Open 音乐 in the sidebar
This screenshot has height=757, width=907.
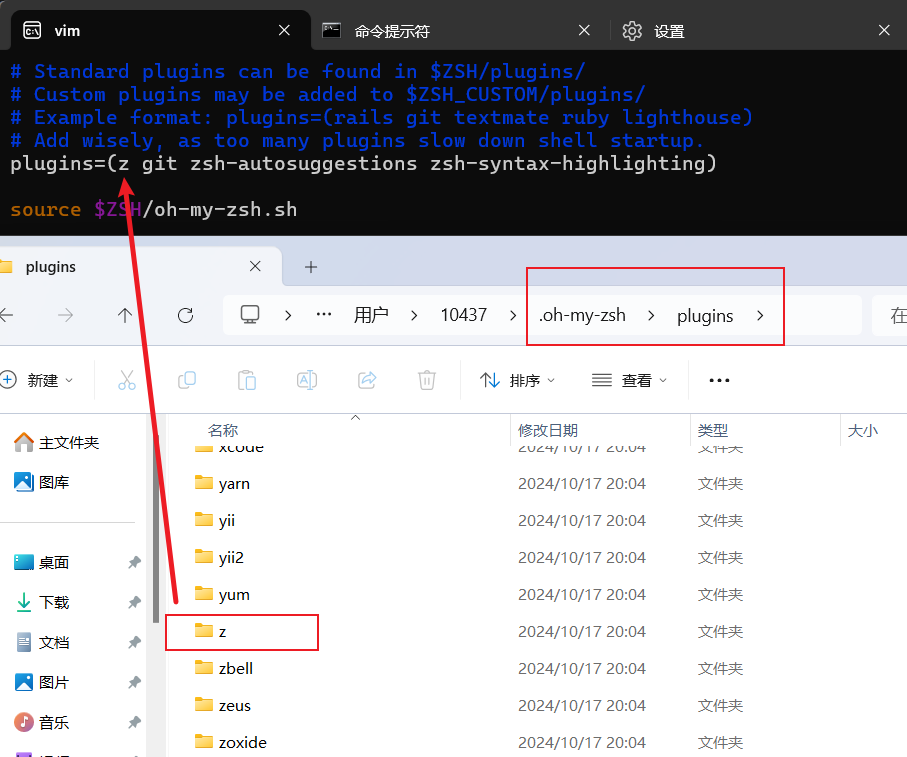(42, 722)
